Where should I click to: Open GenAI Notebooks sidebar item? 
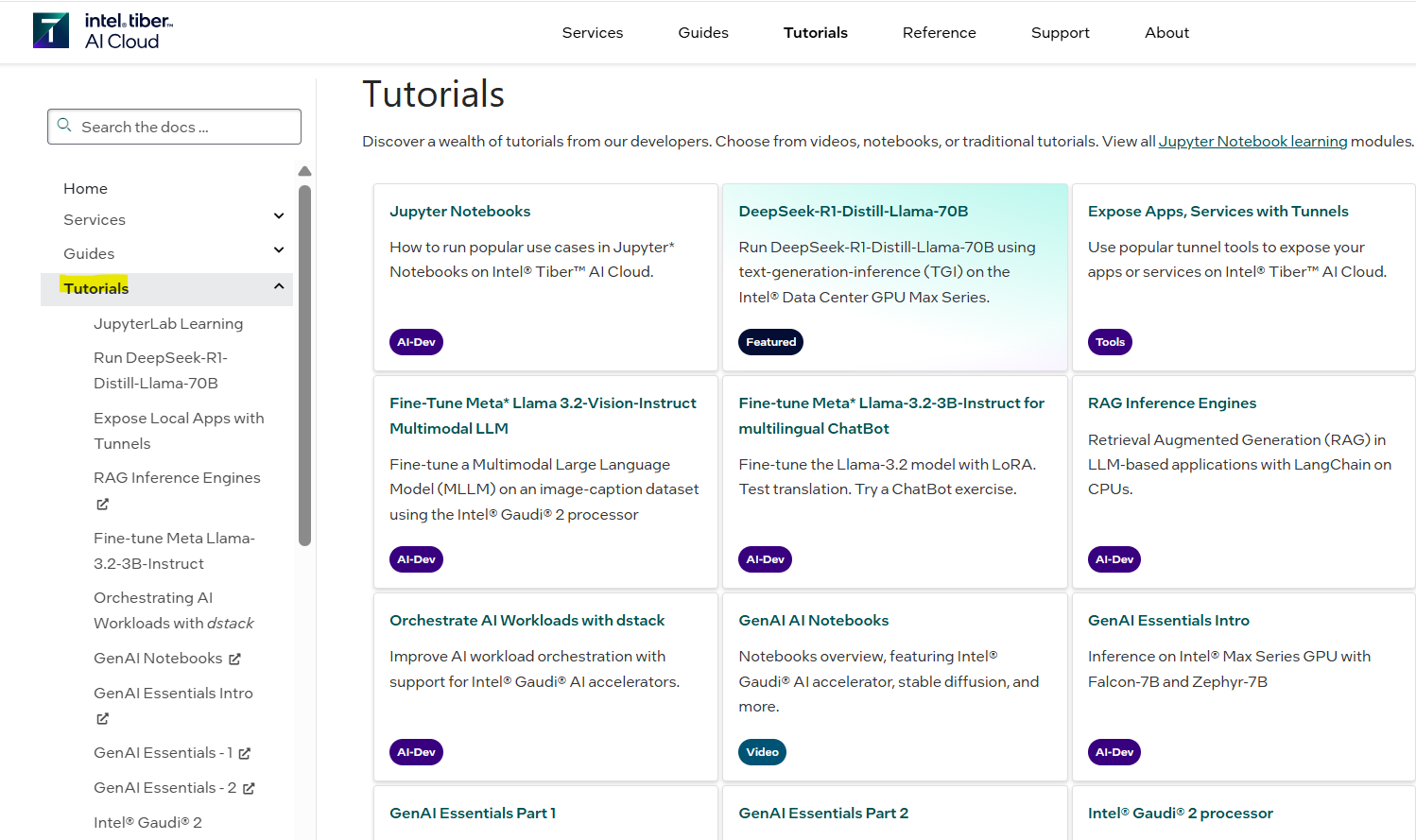pos(158,658)
